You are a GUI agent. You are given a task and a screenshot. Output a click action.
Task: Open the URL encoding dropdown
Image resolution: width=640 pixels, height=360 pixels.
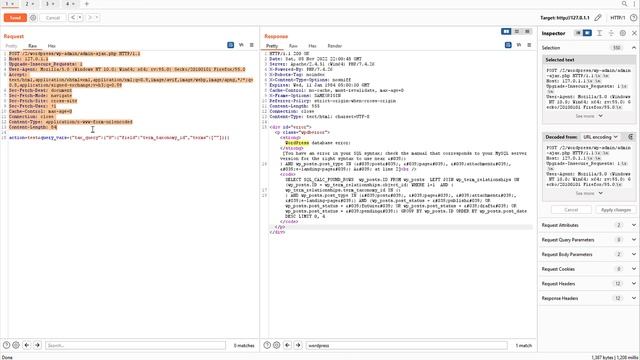point(600,137)
